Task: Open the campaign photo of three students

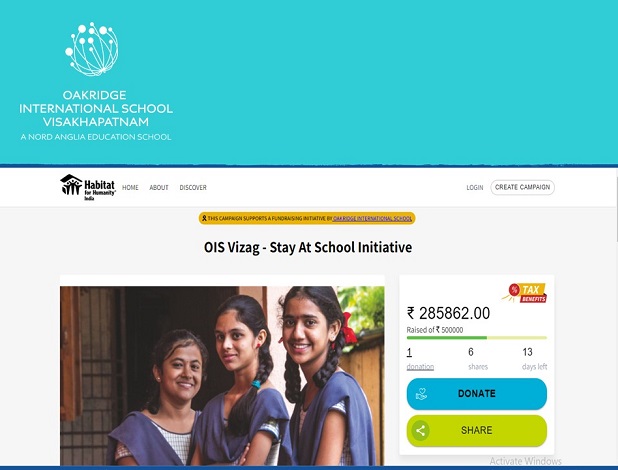Action: click(x=222, y=376)
